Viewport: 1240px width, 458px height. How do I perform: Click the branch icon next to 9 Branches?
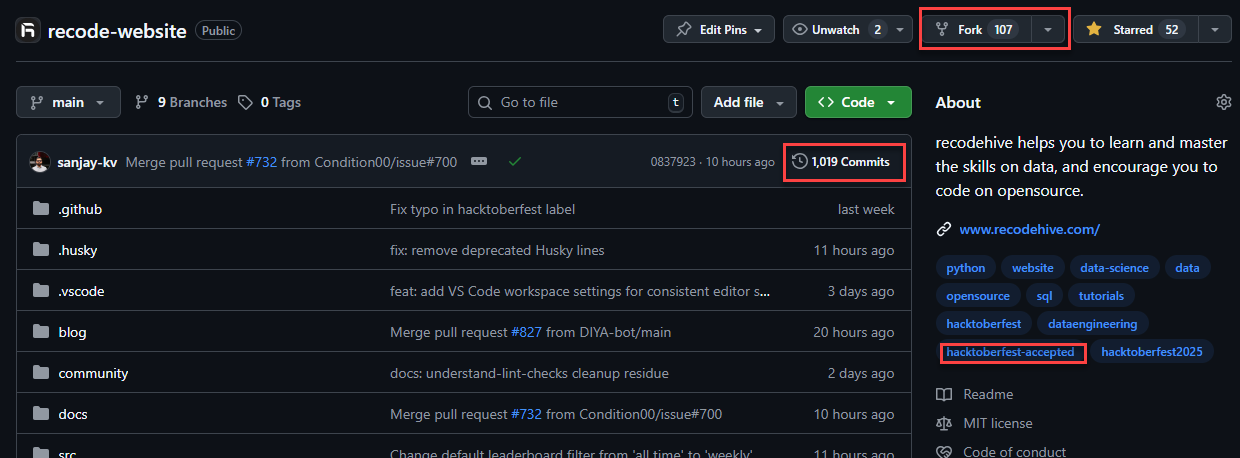tap(141, 102)
